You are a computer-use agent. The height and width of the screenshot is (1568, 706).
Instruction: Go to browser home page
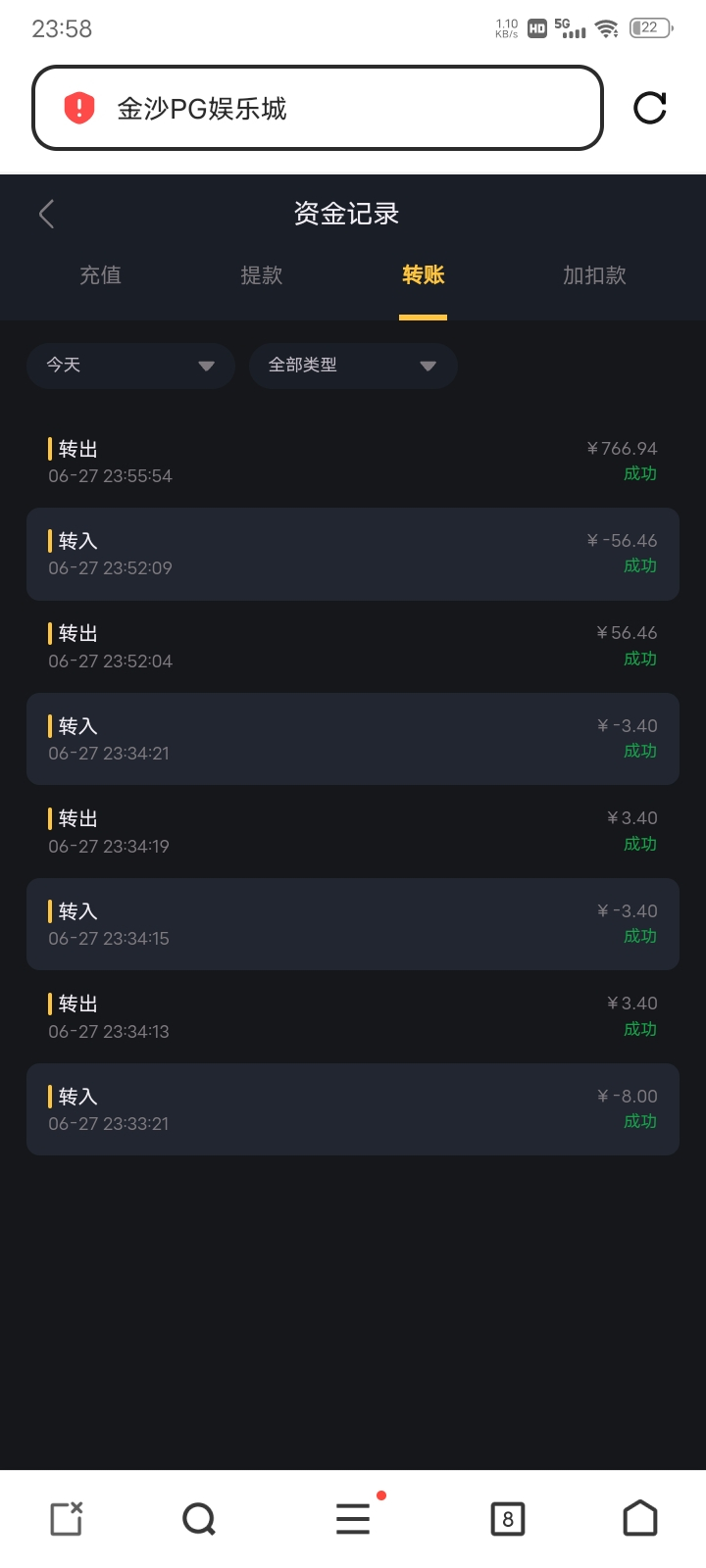640,1519
